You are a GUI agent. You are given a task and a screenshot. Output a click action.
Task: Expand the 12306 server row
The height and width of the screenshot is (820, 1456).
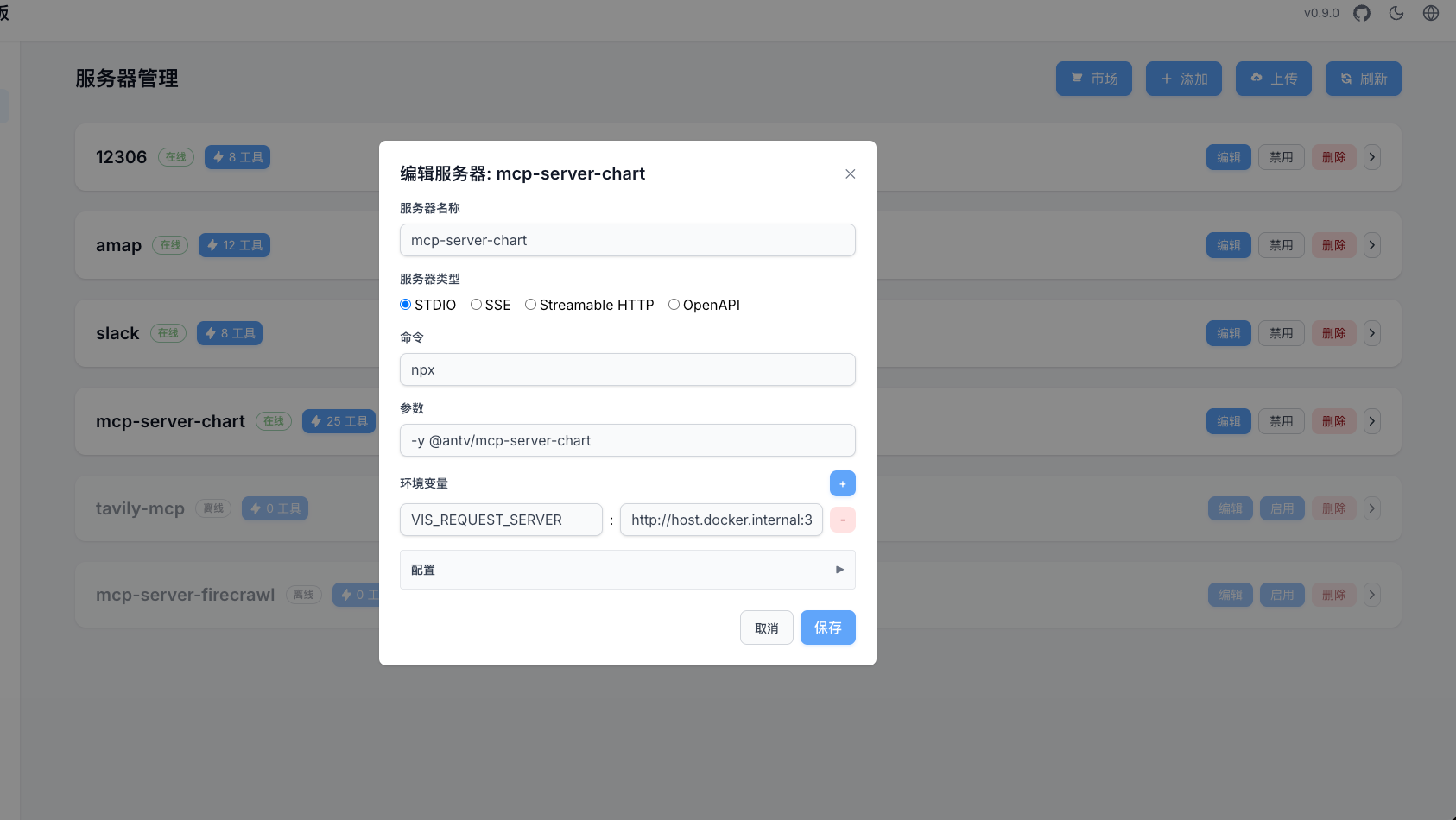[1372, 157]
